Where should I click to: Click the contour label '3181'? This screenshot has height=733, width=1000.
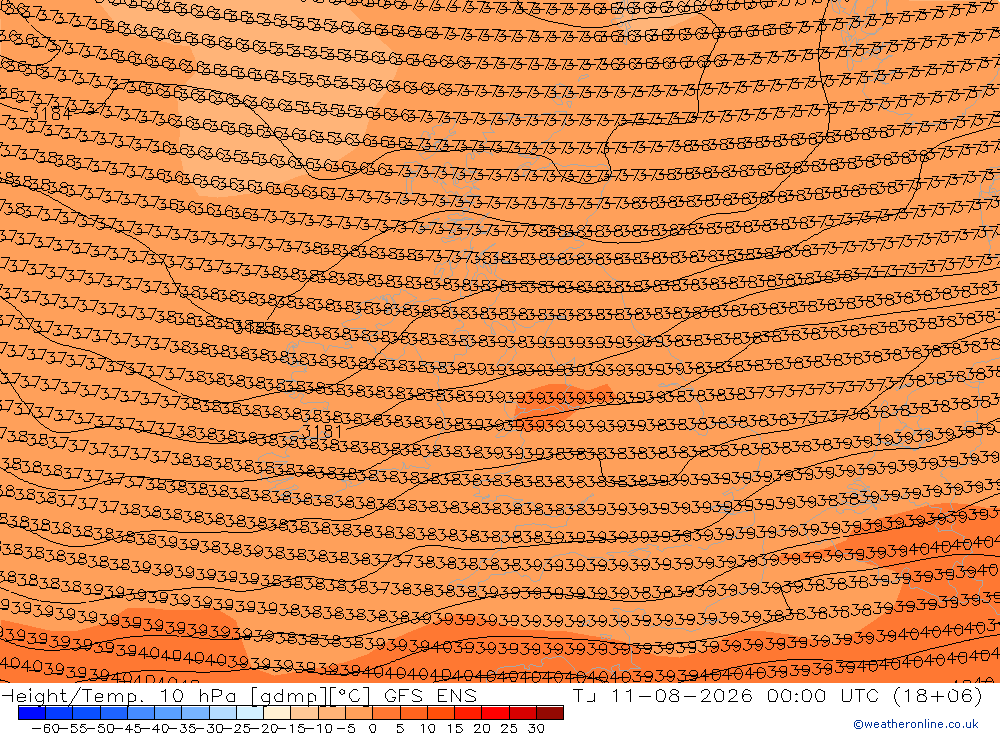(321, 432)
